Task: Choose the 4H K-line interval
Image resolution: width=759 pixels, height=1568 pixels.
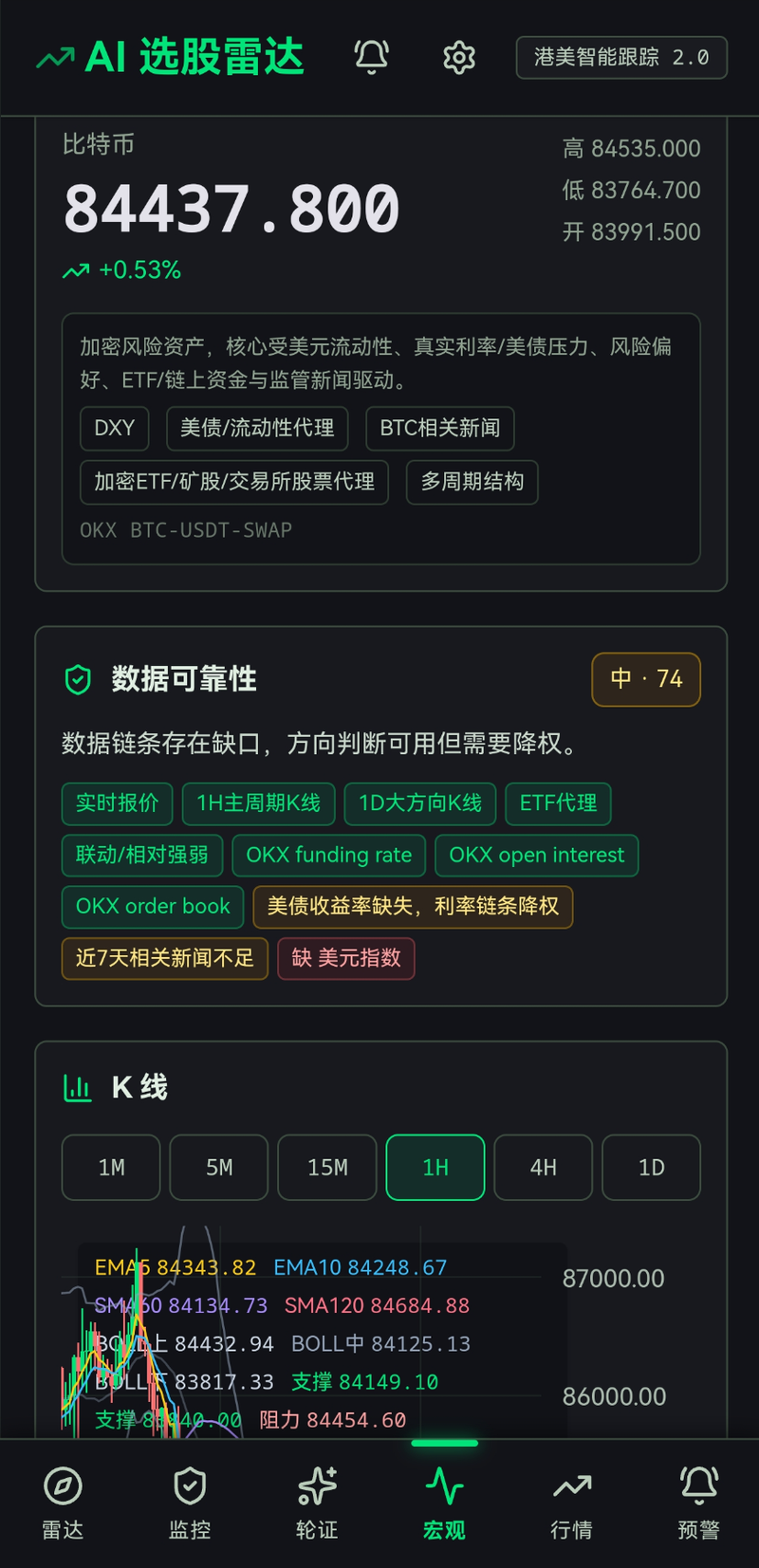Action: [x=544, y=1168]
